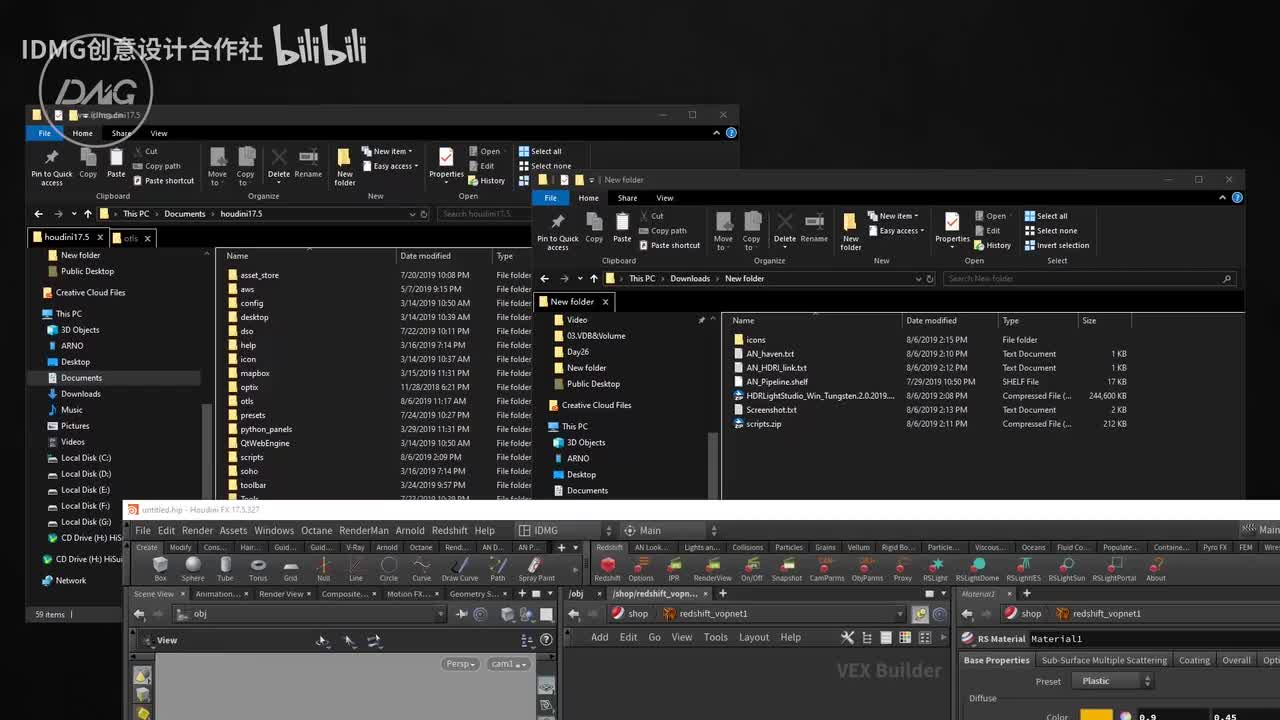Open Easy access dropdown in houdini17.5 window
1280x720 pixels.
coord(392,166)
